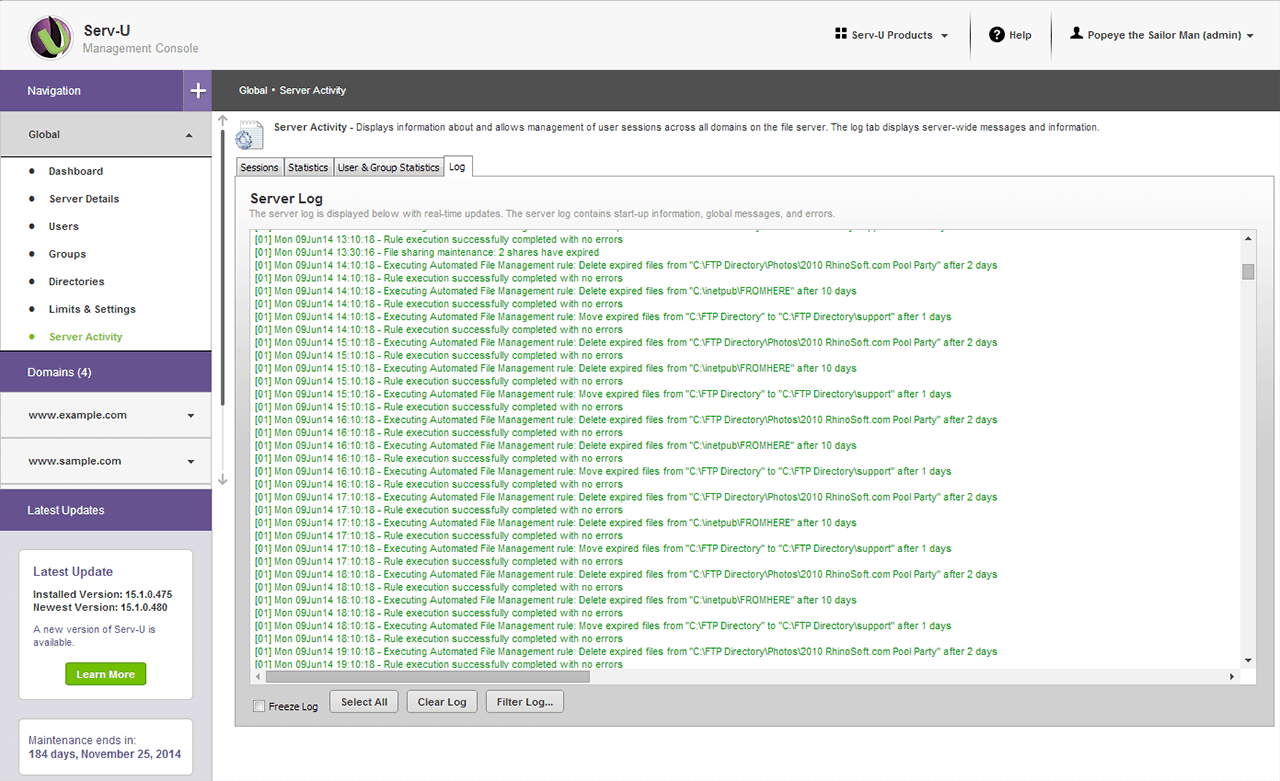Click the plus icon beside Navigation
The height and width of the screenshot is (781, 1280).
(198, 91)
